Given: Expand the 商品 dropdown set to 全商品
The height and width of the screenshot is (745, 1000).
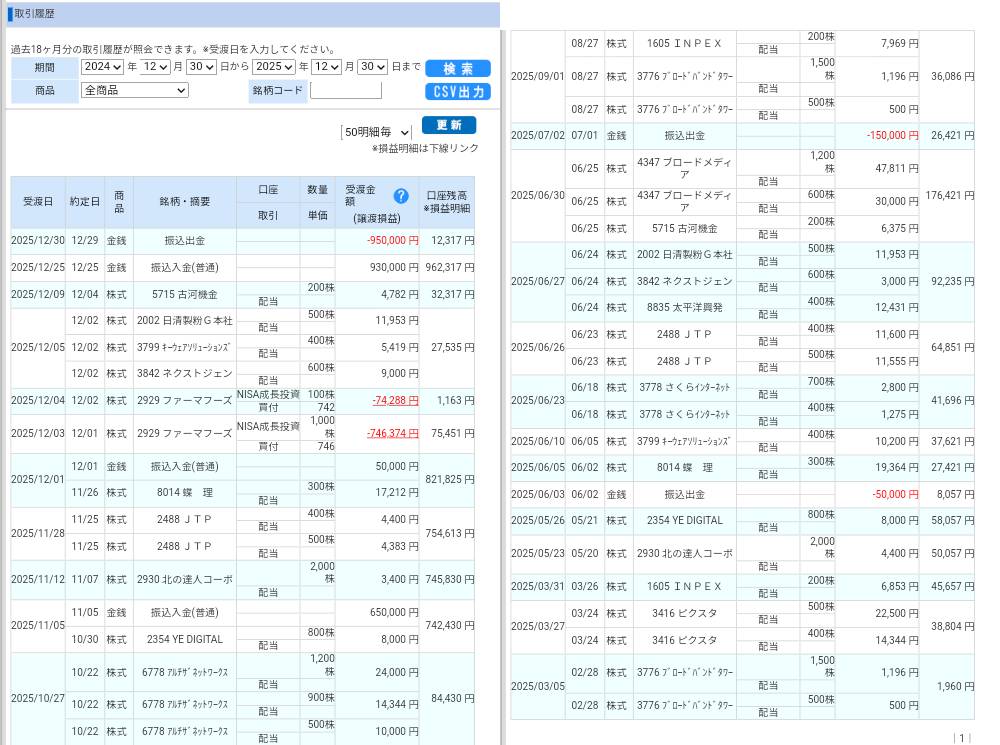Looking at the screenshot, I should tap(135, 90).
